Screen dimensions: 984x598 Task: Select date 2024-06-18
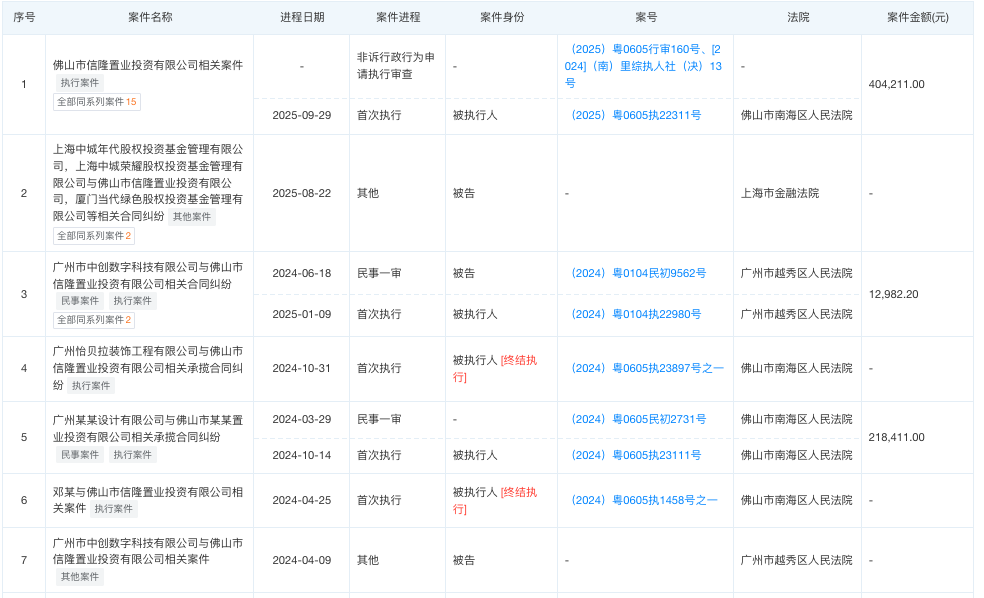tap(302, 274)
